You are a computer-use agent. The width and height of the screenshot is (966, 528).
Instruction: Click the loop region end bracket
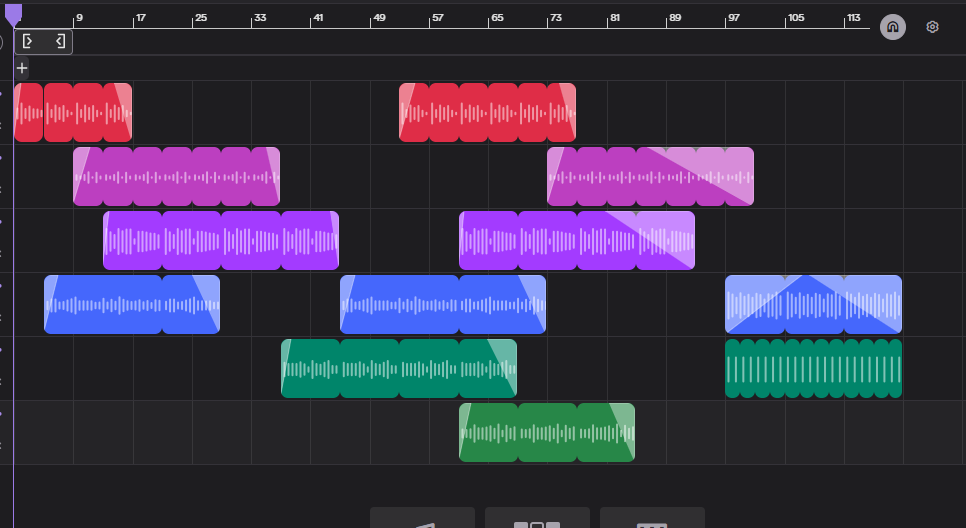click(60, 41)
